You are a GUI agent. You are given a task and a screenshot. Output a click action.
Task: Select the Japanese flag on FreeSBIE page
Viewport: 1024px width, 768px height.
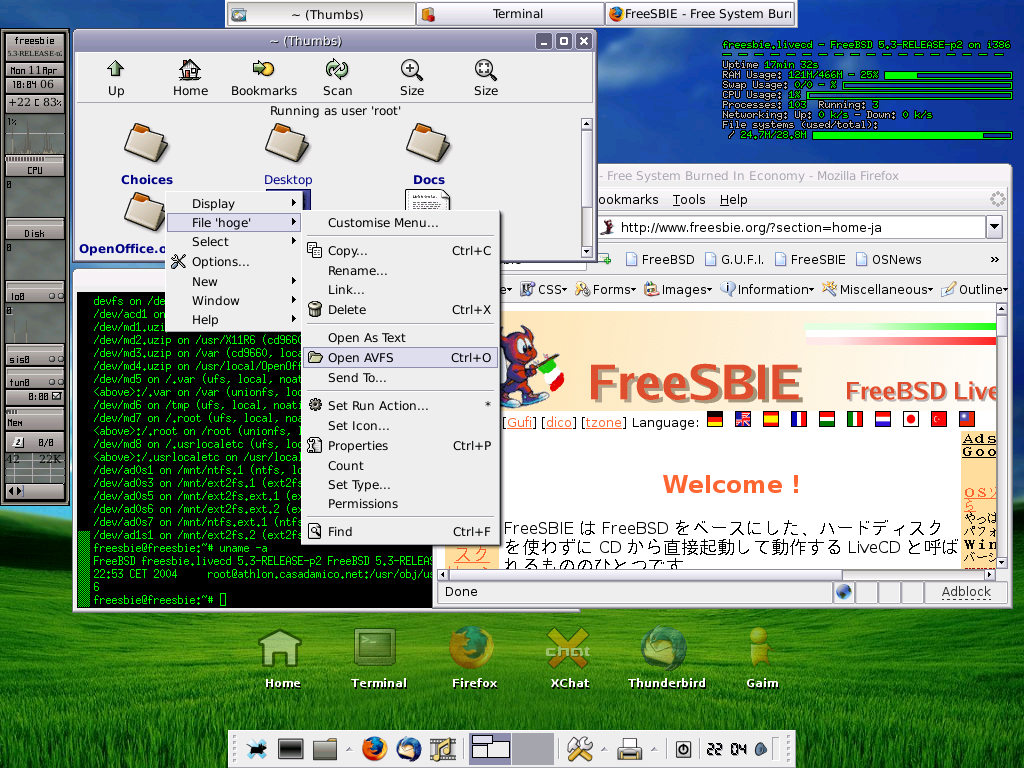click(x=910, y=419)
